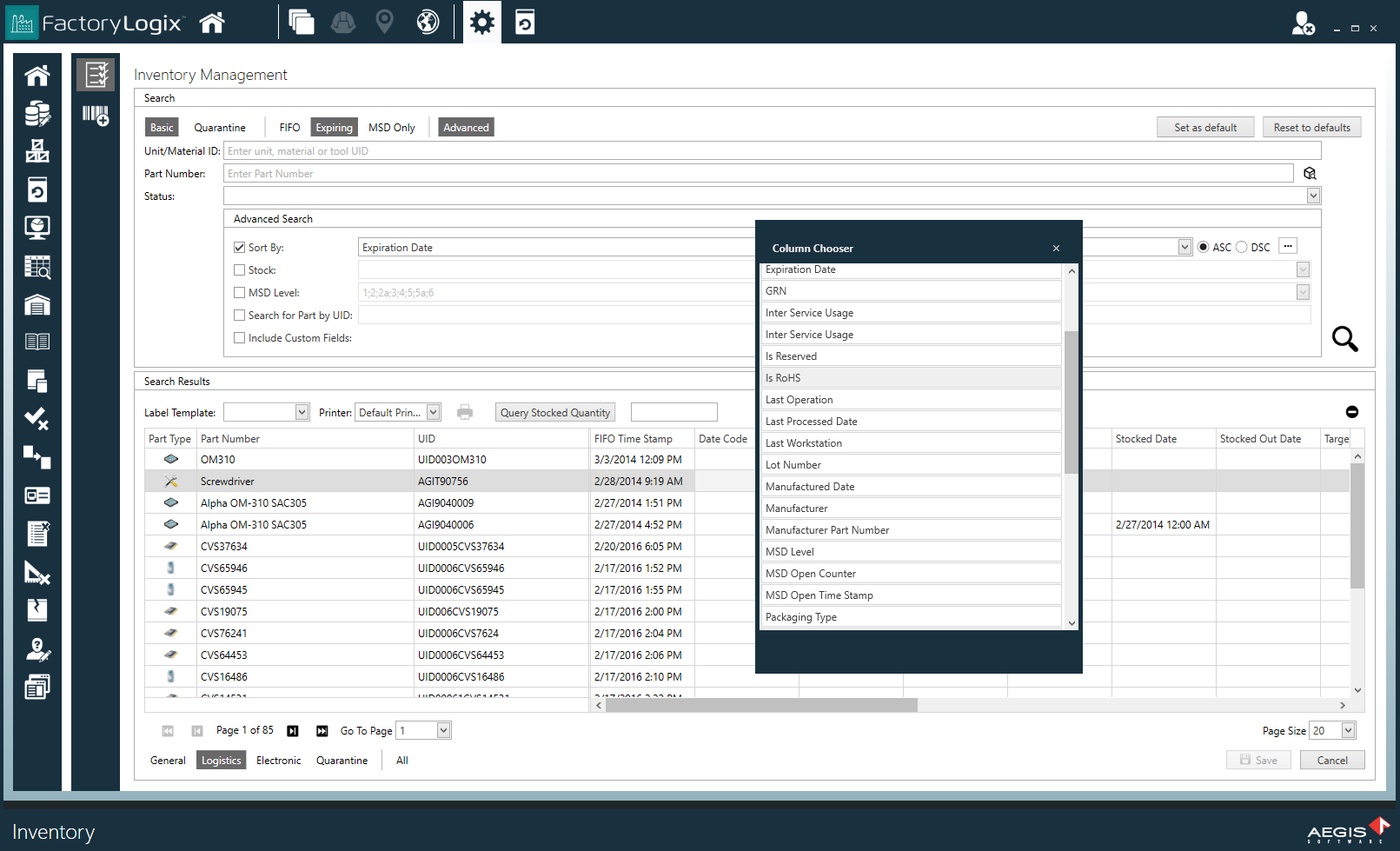Click the Reset to defaults button
The image size is (1400, 851).
(x=1311, y=126)
